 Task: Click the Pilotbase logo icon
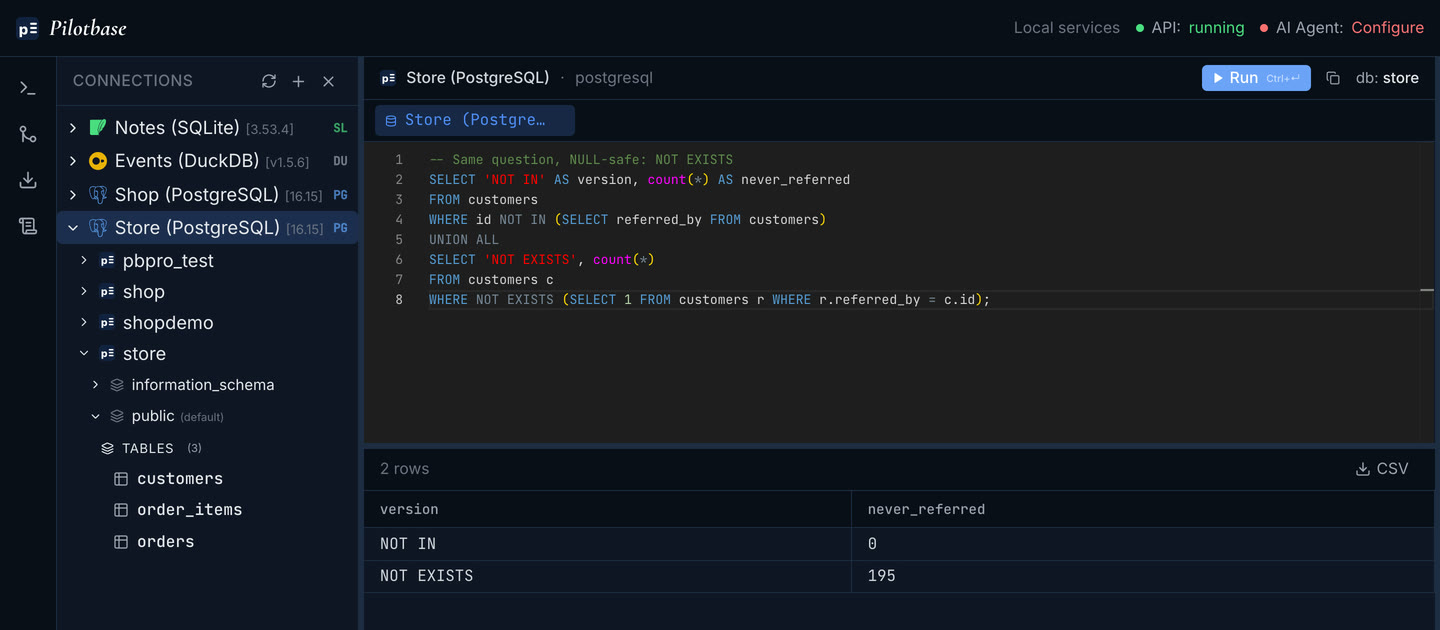point(28,28)
